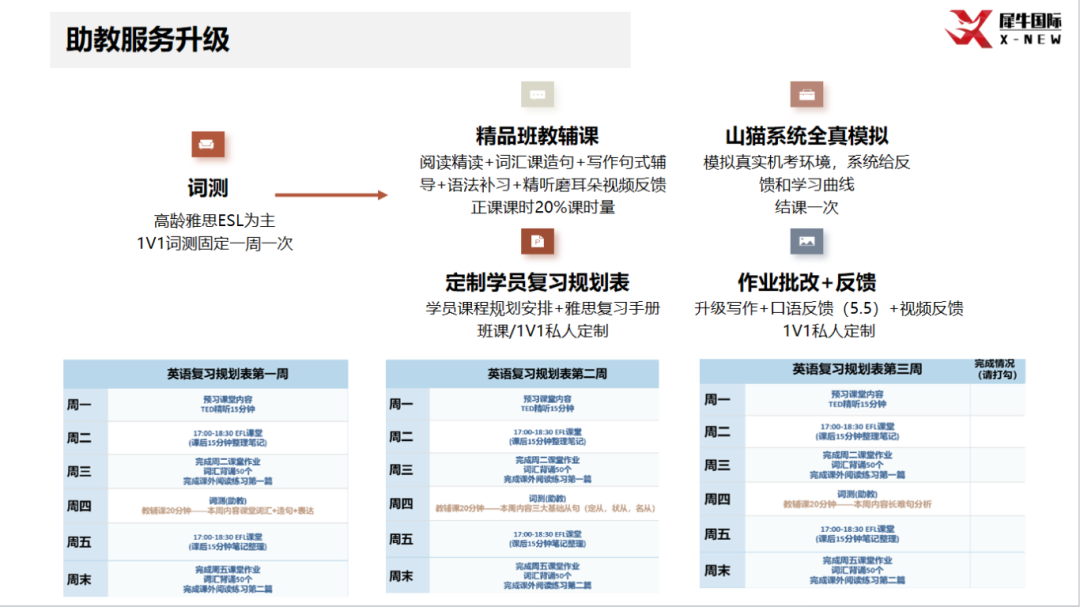Click the line 模拟真实机考环境，系统给反

click(x=807, y=162)
